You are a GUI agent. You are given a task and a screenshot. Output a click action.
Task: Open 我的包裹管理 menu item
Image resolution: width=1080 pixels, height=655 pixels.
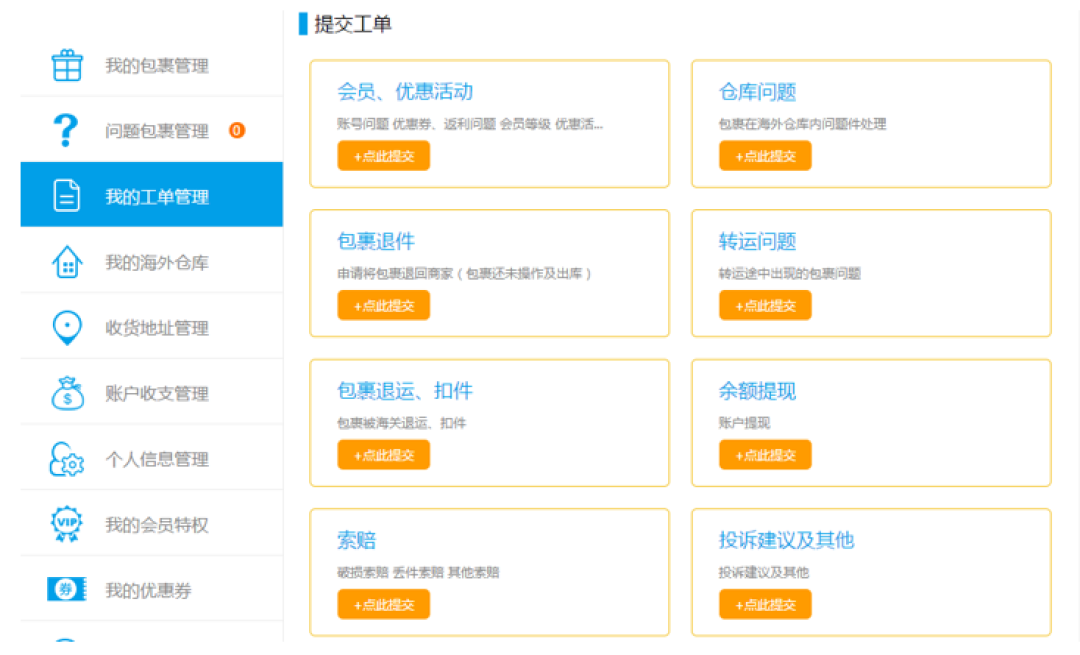point(152,65)
